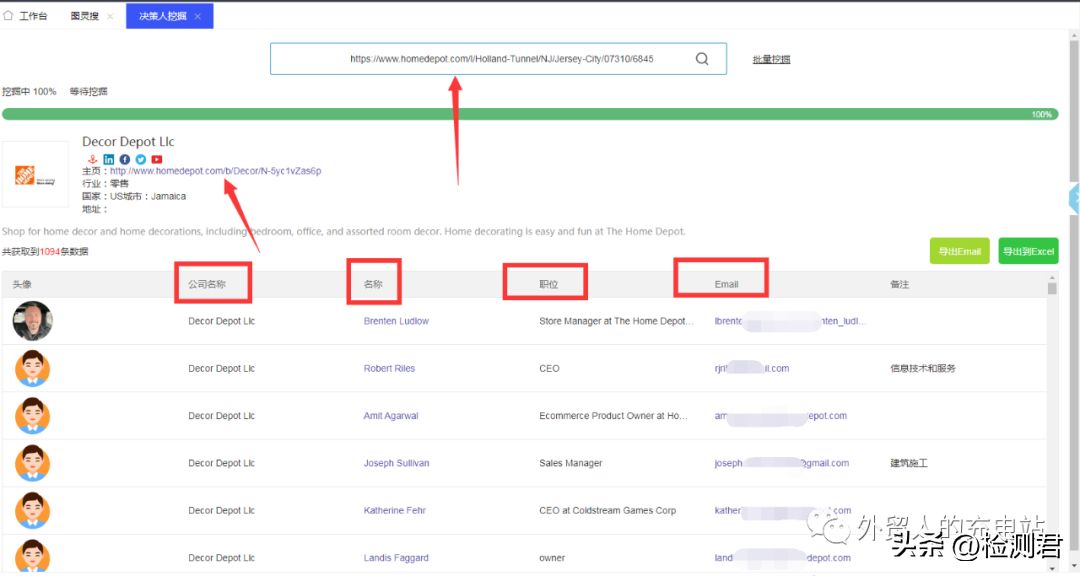Click the Home Depot company logo thumbnail
This screenshot has width=1080, height=576.
pyautogui.click(x=35, y=175)
